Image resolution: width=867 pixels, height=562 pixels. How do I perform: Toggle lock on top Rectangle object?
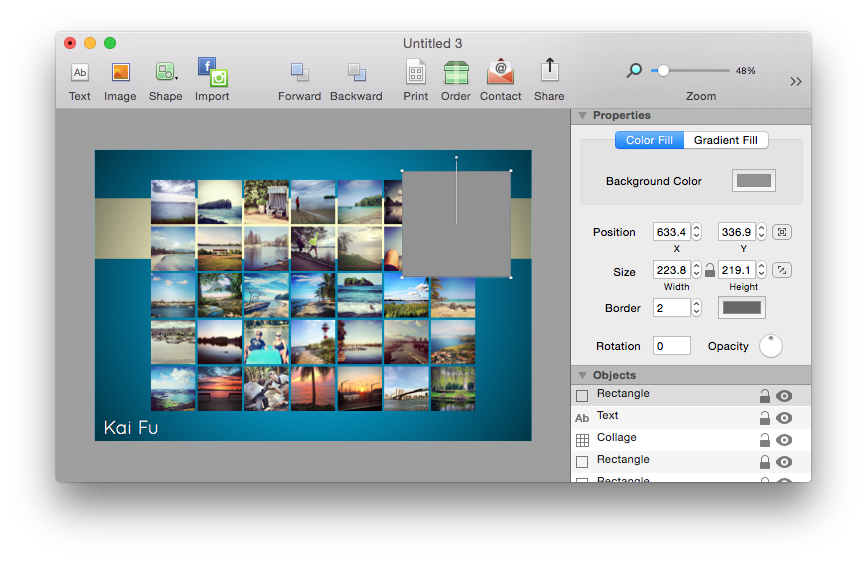765,396
